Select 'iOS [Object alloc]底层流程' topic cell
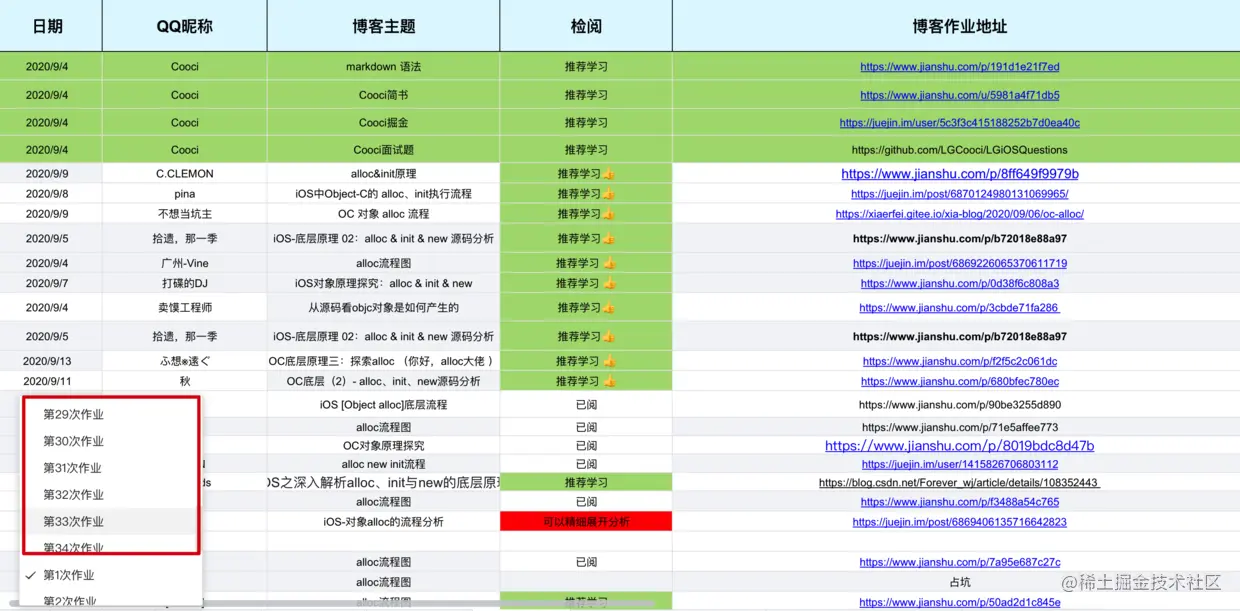Viewport: 1240px width, 611px height. (x=384, y=405)
